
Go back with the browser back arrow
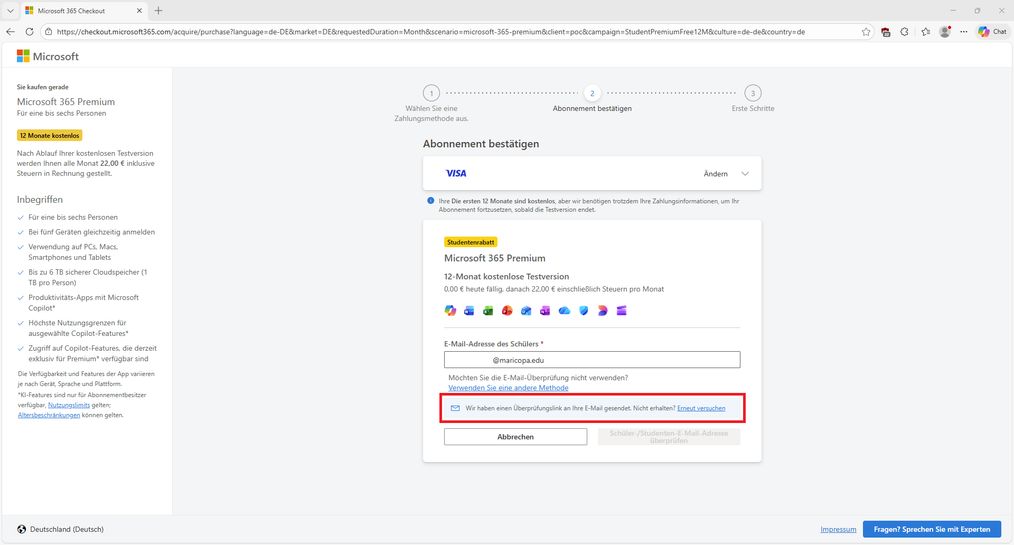[10, 32]
